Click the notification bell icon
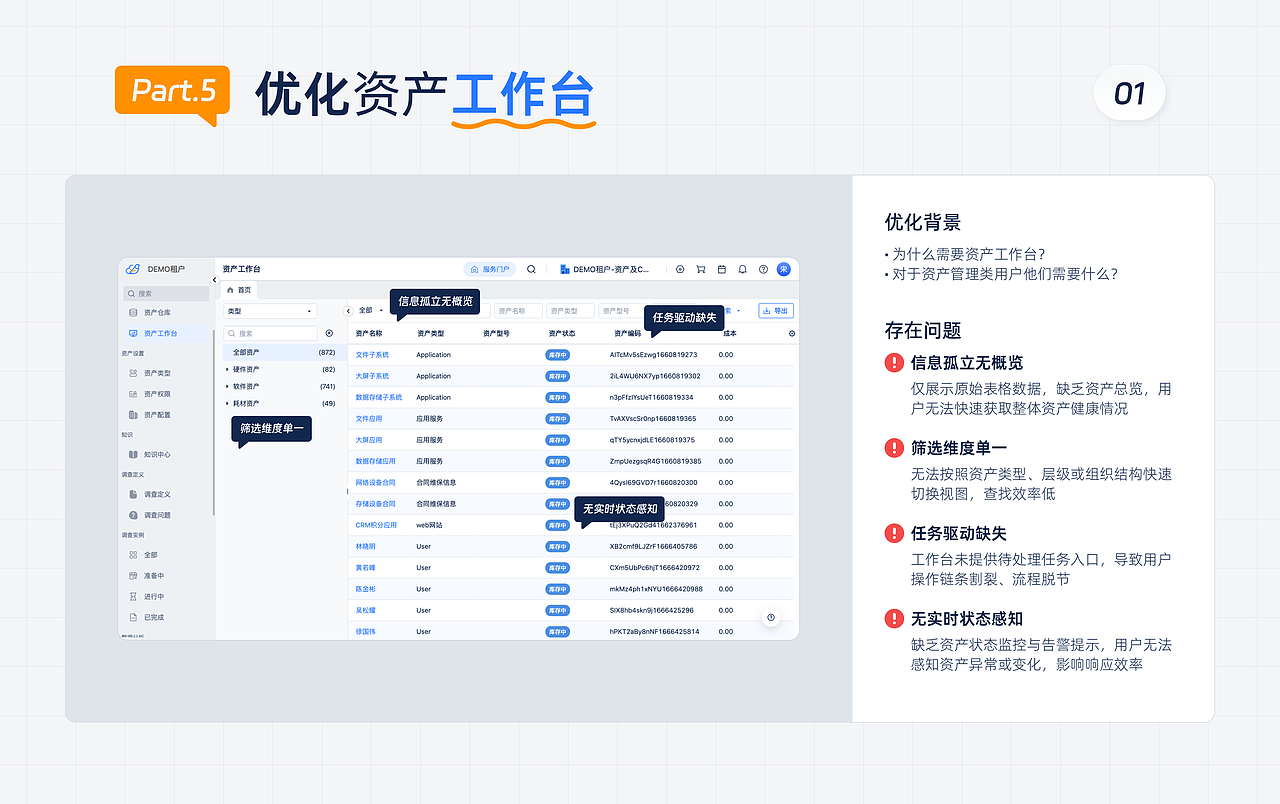The height and width of the screenshot is (804, 1280). click(741, 270)
